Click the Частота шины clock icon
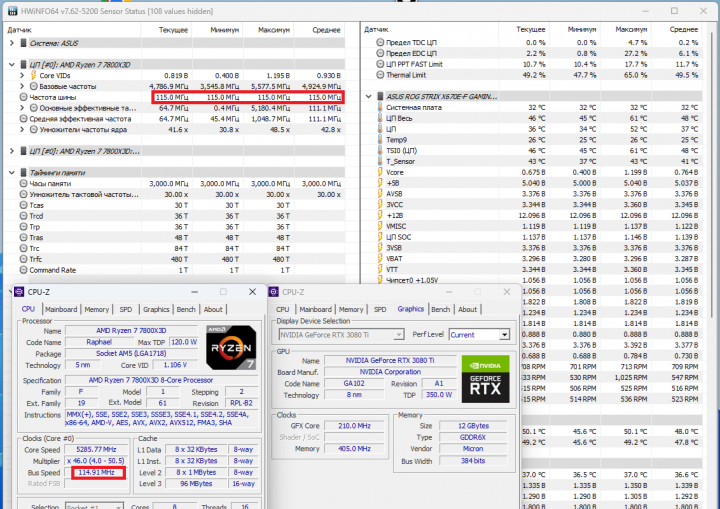Image resolution: width=720 pixels, height=509 pixels. (23, 97)
